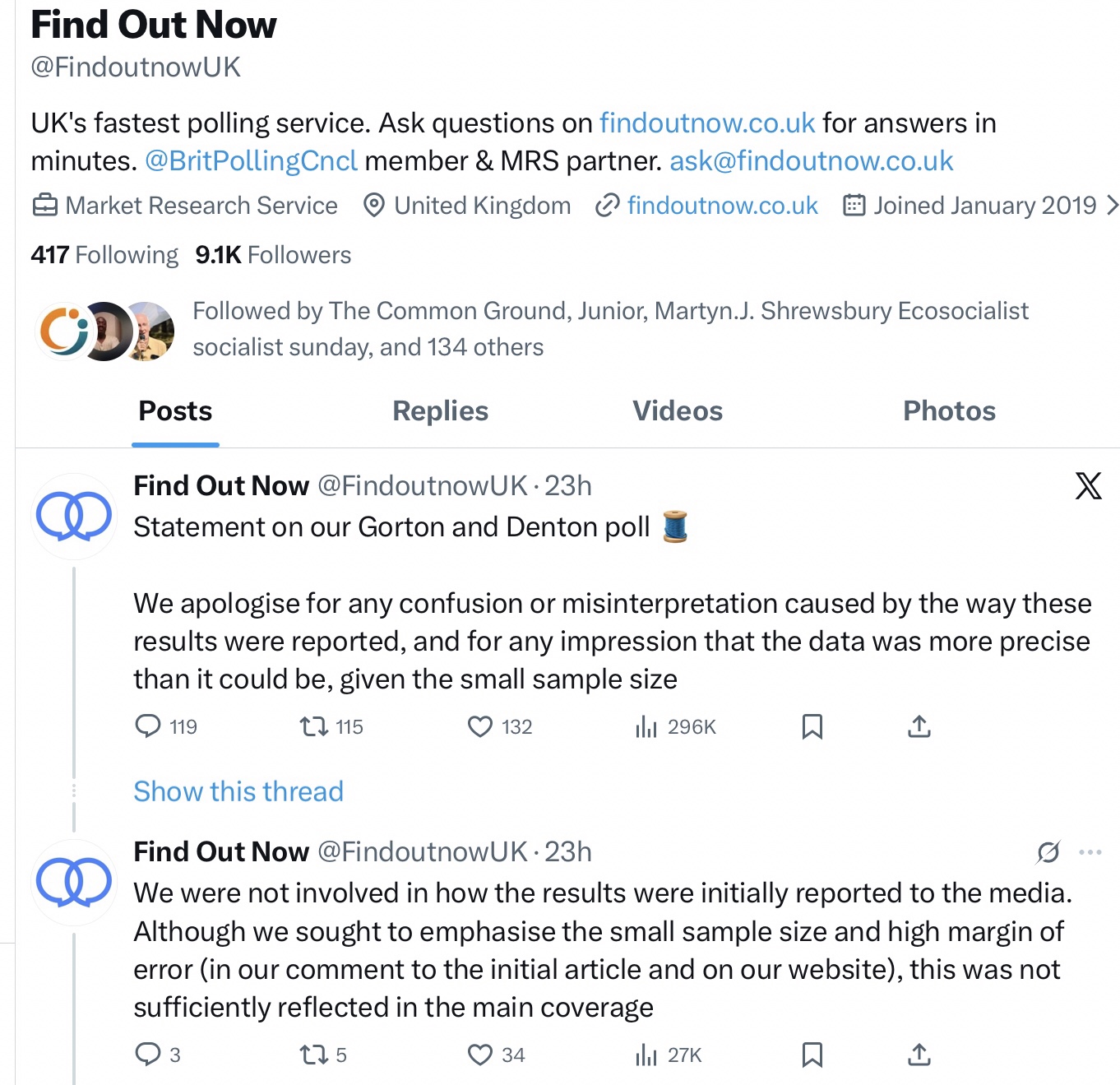This screenshot has height=1085, width=1120.
Task: Bookmark the Gorton and Denton statement post
Action: point(812,726)
